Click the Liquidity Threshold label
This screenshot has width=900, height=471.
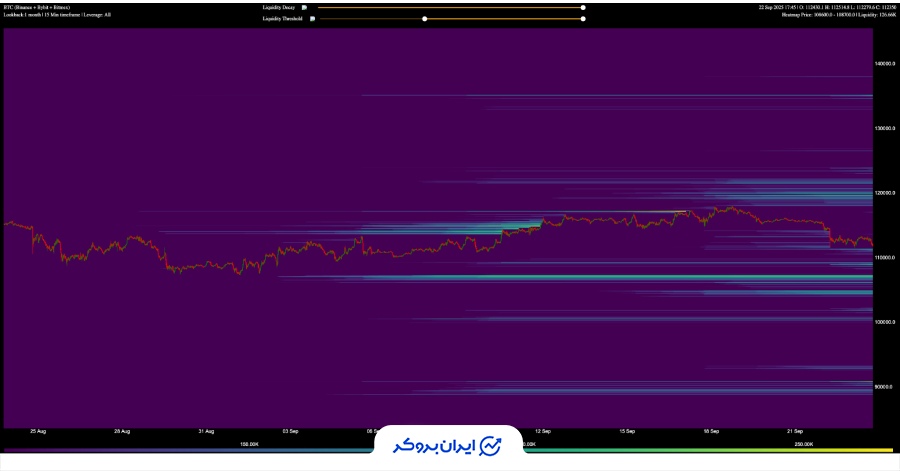pos(281,18)
